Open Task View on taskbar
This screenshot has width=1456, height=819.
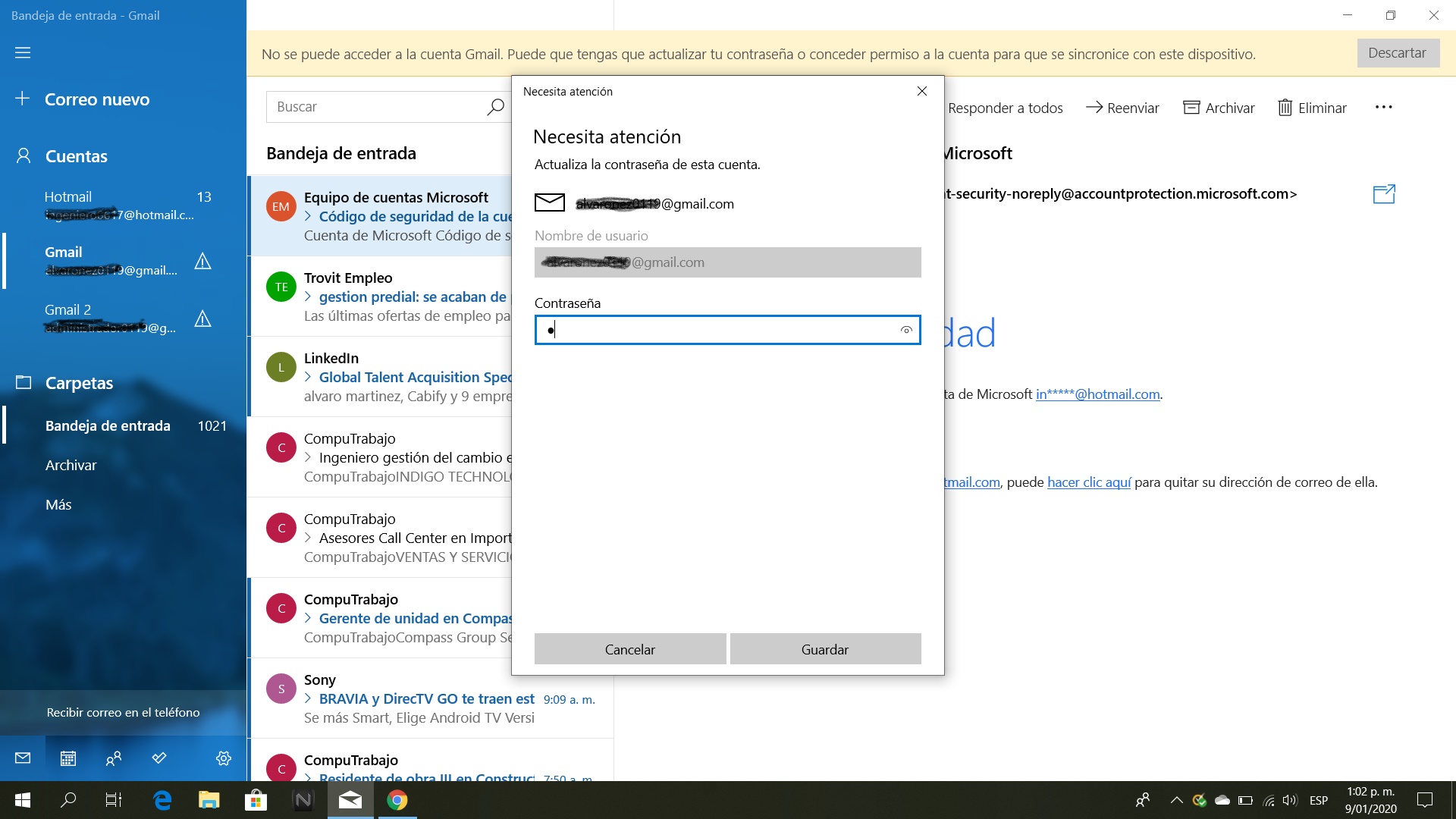pyautogui.click(x=114, y=800)
